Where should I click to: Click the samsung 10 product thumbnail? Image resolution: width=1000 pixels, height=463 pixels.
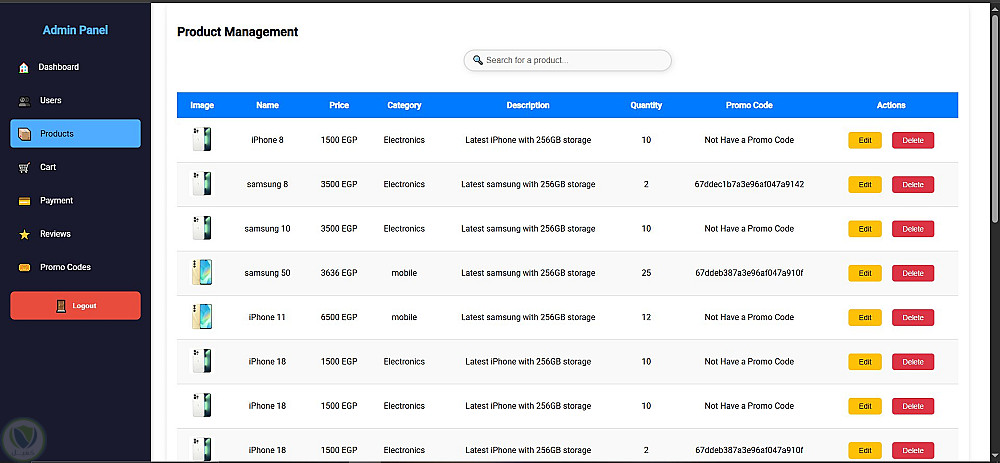point(202,228)
